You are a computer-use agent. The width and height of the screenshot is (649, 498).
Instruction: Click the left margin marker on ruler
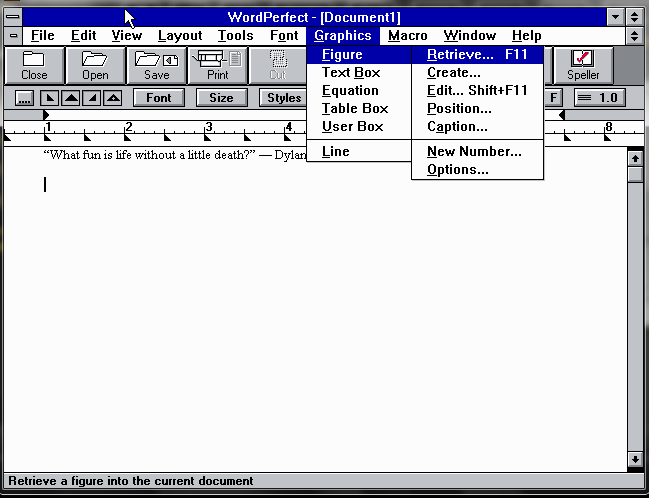46,115
